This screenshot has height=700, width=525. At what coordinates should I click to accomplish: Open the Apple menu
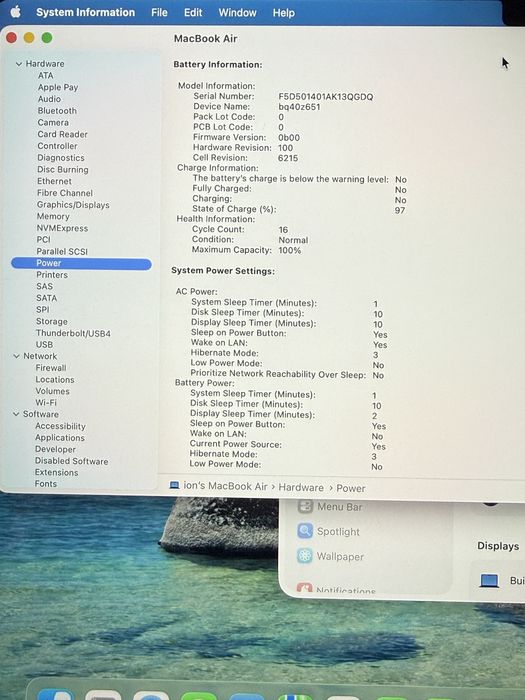tap(16, 12)
